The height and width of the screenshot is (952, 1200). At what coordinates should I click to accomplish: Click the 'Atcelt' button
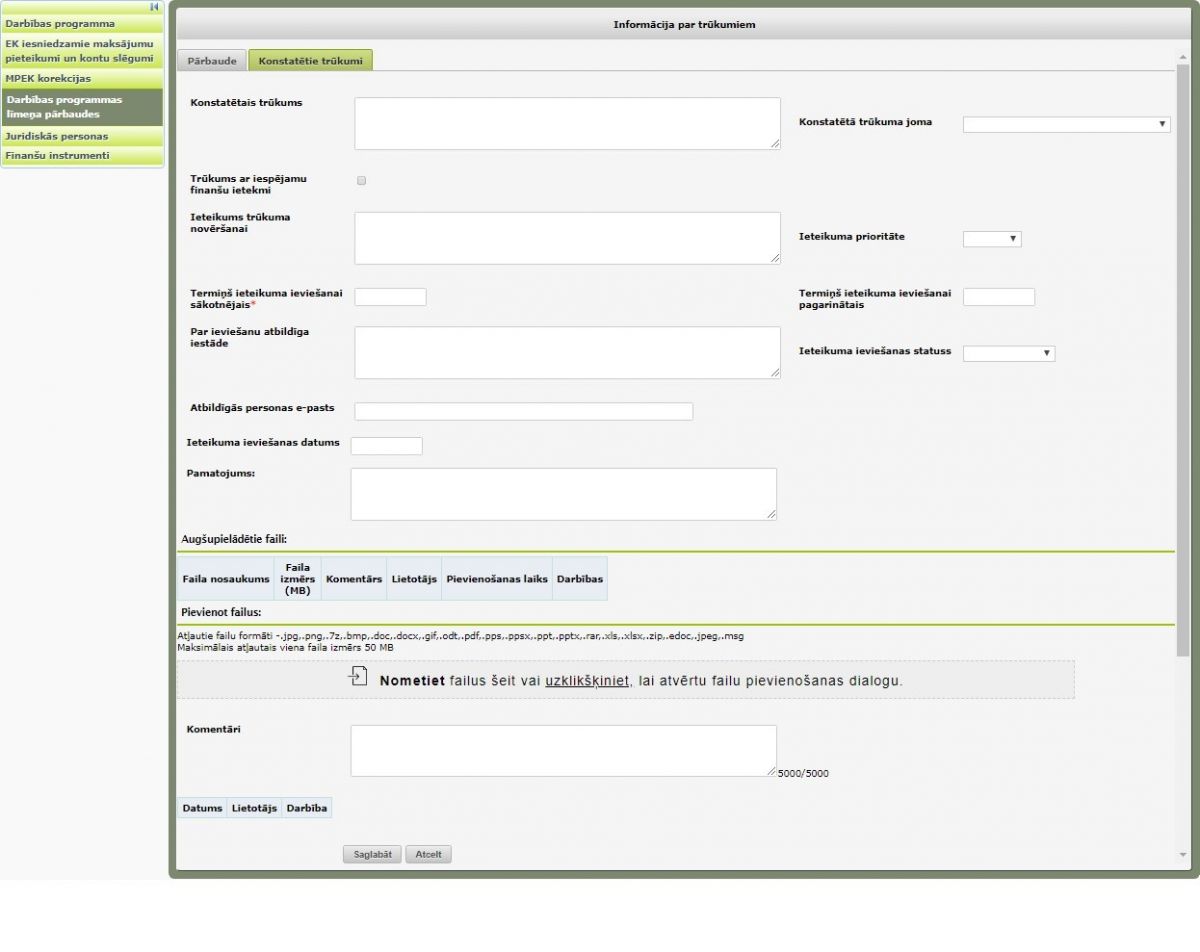coord(428,854)
